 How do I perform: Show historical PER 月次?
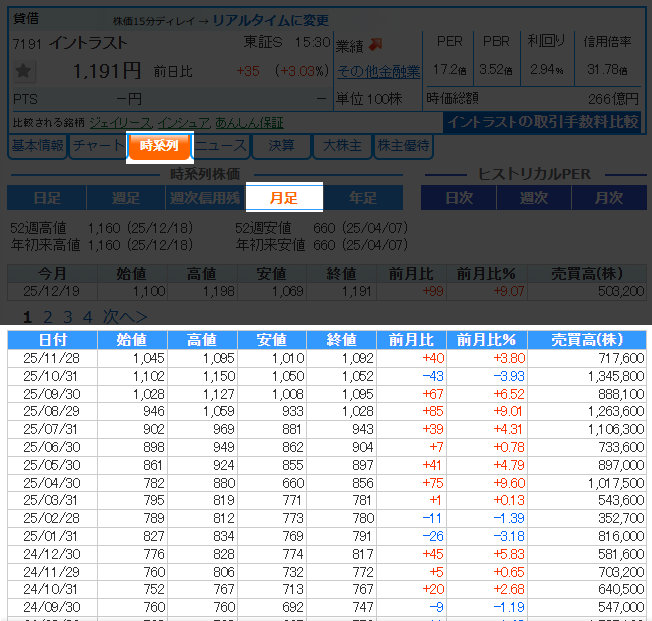(x=609, y=198)
